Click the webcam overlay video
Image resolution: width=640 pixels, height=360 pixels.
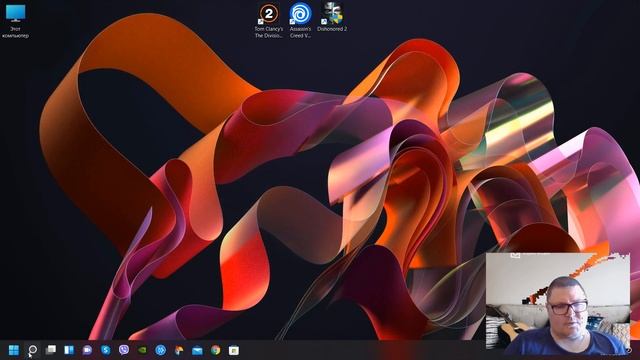[558, 304]
